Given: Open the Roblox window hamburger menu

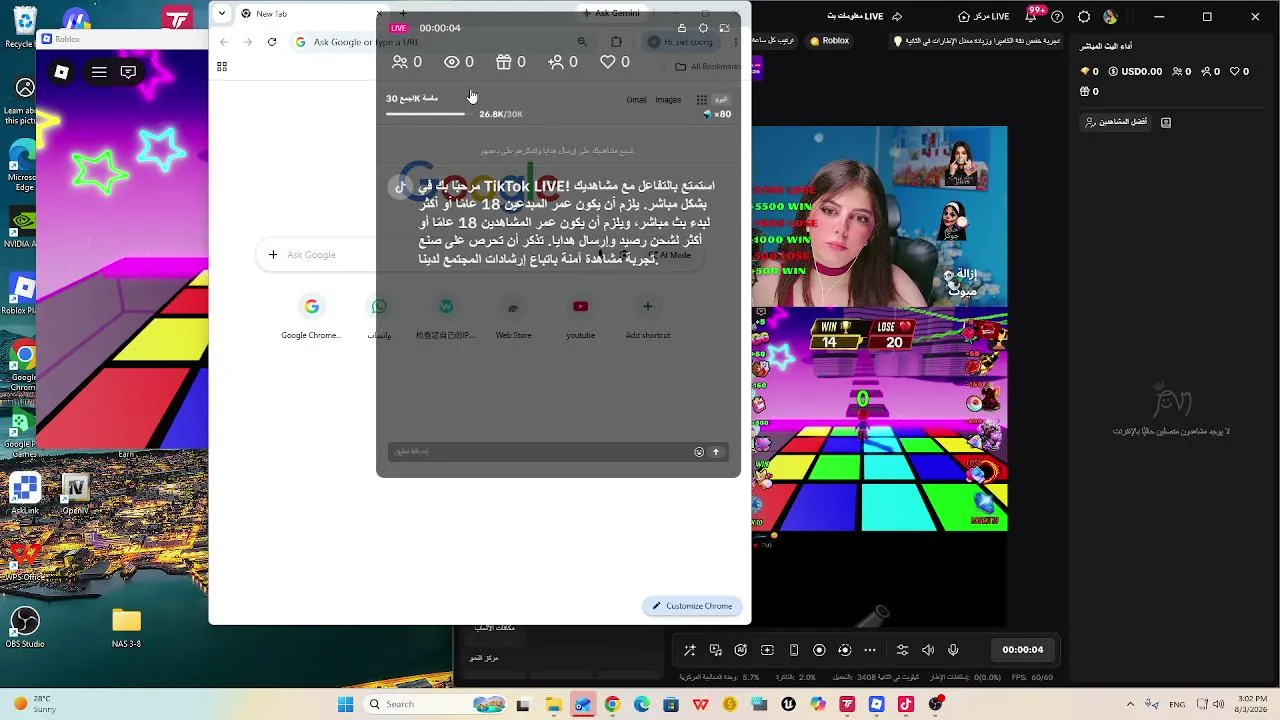Looking at the screenshot, I should point(99,72).
